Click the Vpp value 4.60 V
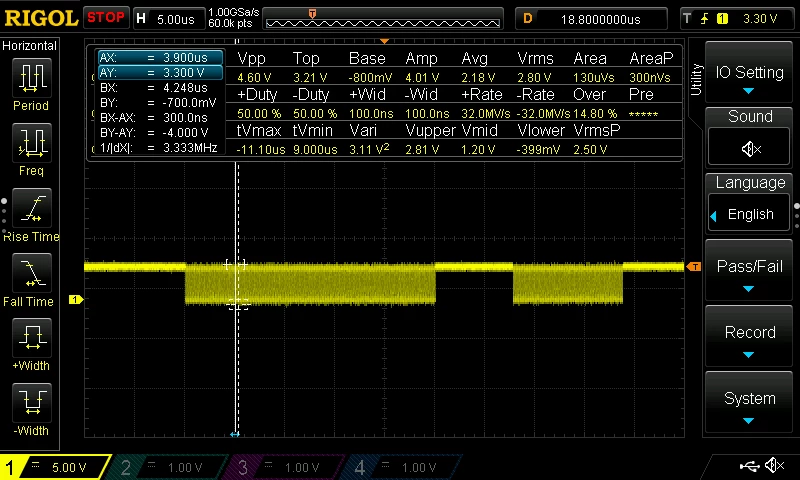The image size is (800, 480). (x=254, y=78)
